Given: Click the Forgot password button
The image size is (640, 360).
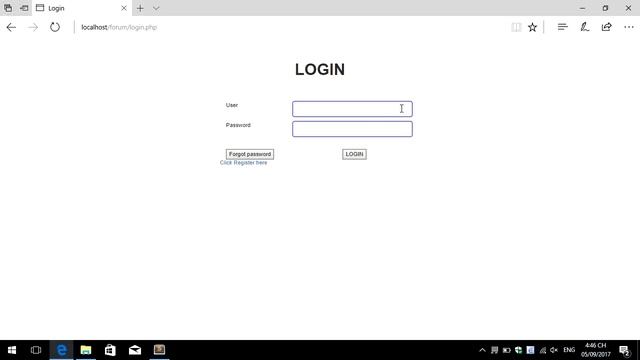Looking at the screenshot, I should coord(250,154).
